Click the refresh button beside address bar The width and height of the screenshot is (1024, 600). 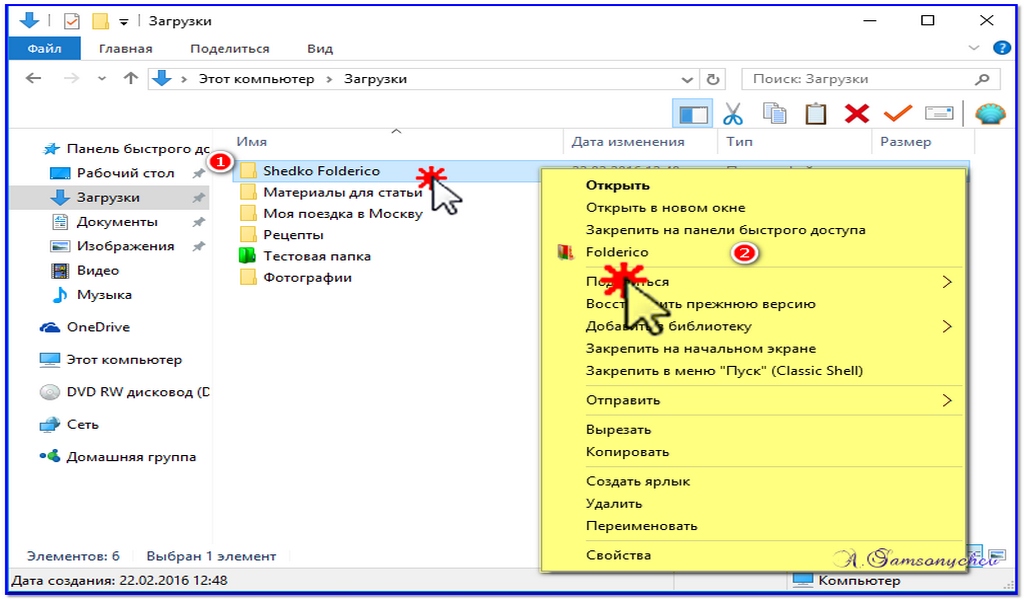pyautogui.click(x=713, y=79)
